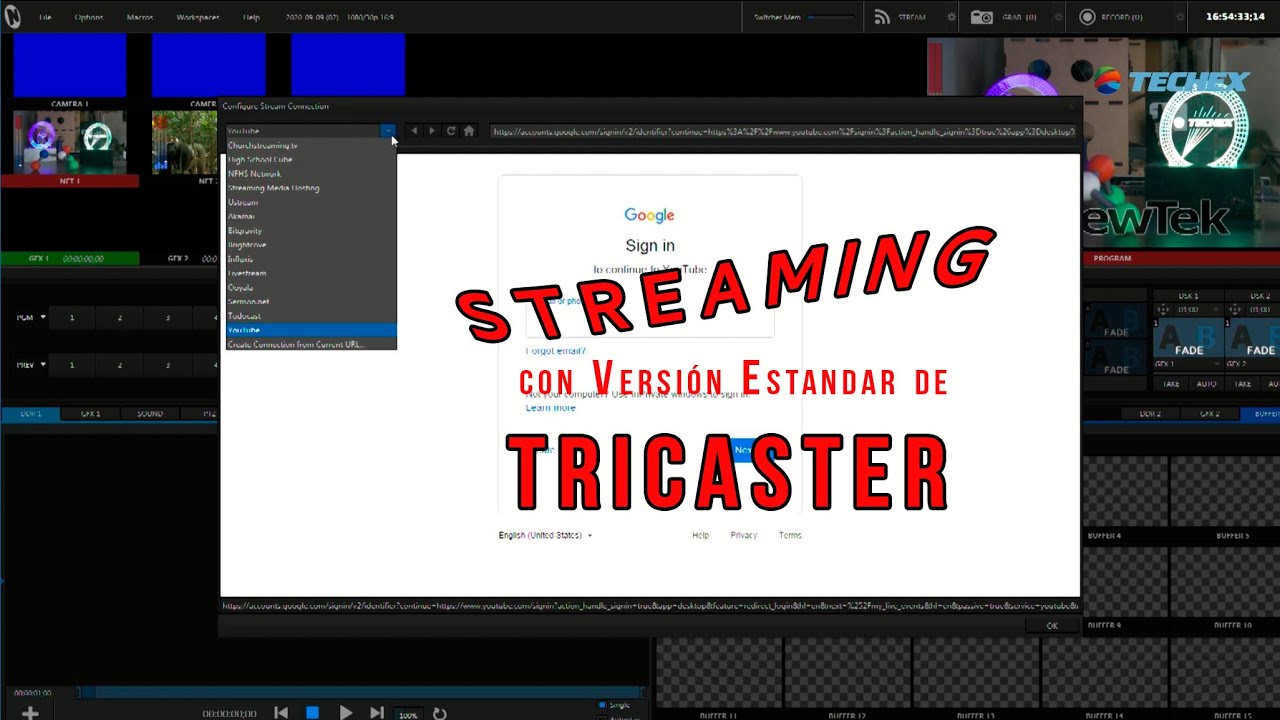
Task: Choose Create Connection from Current URL
Action: pyautogui.click(x=311, y=344)
